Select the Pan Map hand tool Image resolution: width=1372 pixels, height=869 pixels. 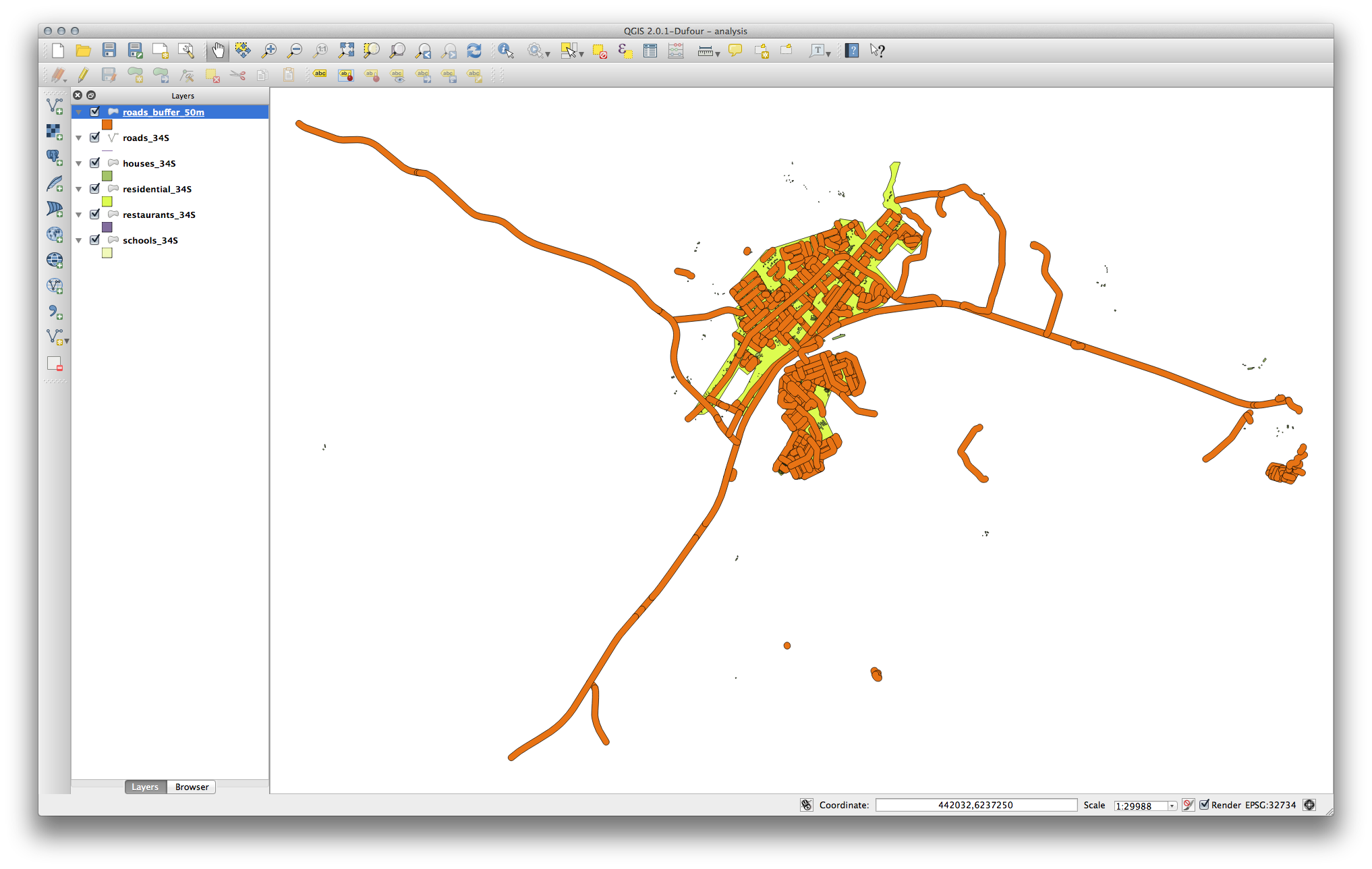[218, 51]
